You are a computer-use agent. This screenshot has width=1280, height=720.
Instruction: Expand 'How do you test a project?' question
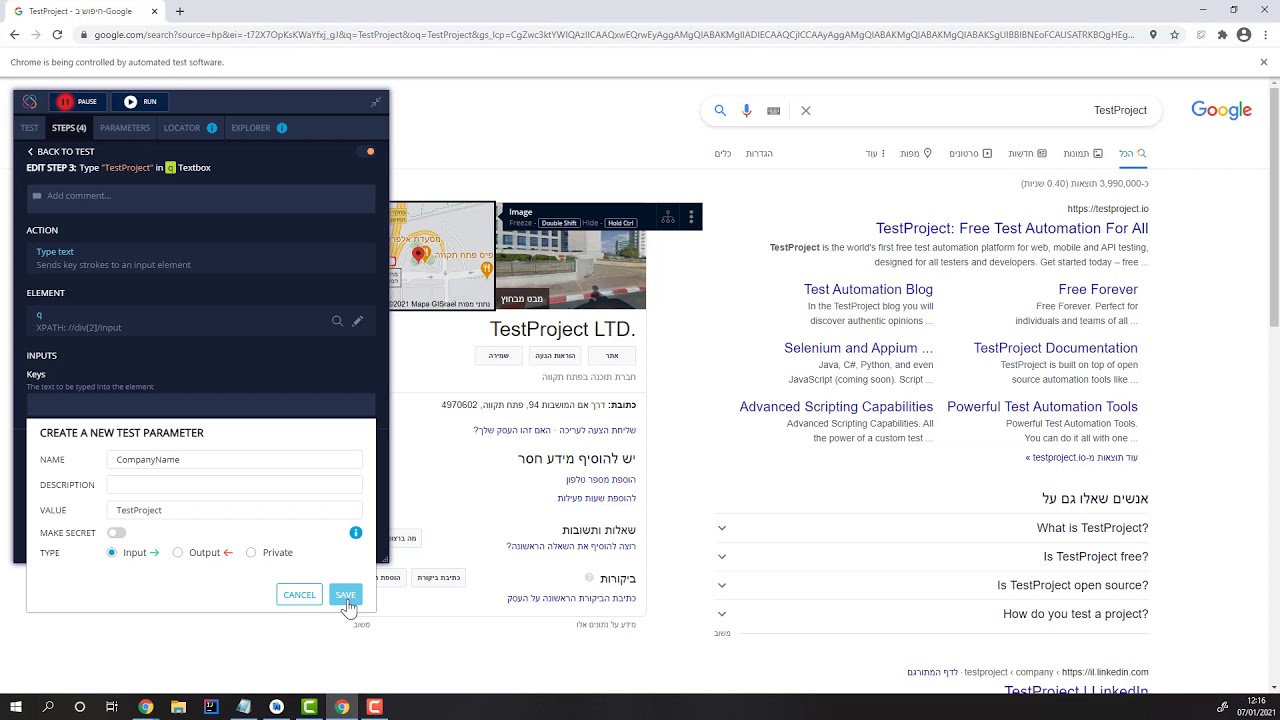(933, 614)
